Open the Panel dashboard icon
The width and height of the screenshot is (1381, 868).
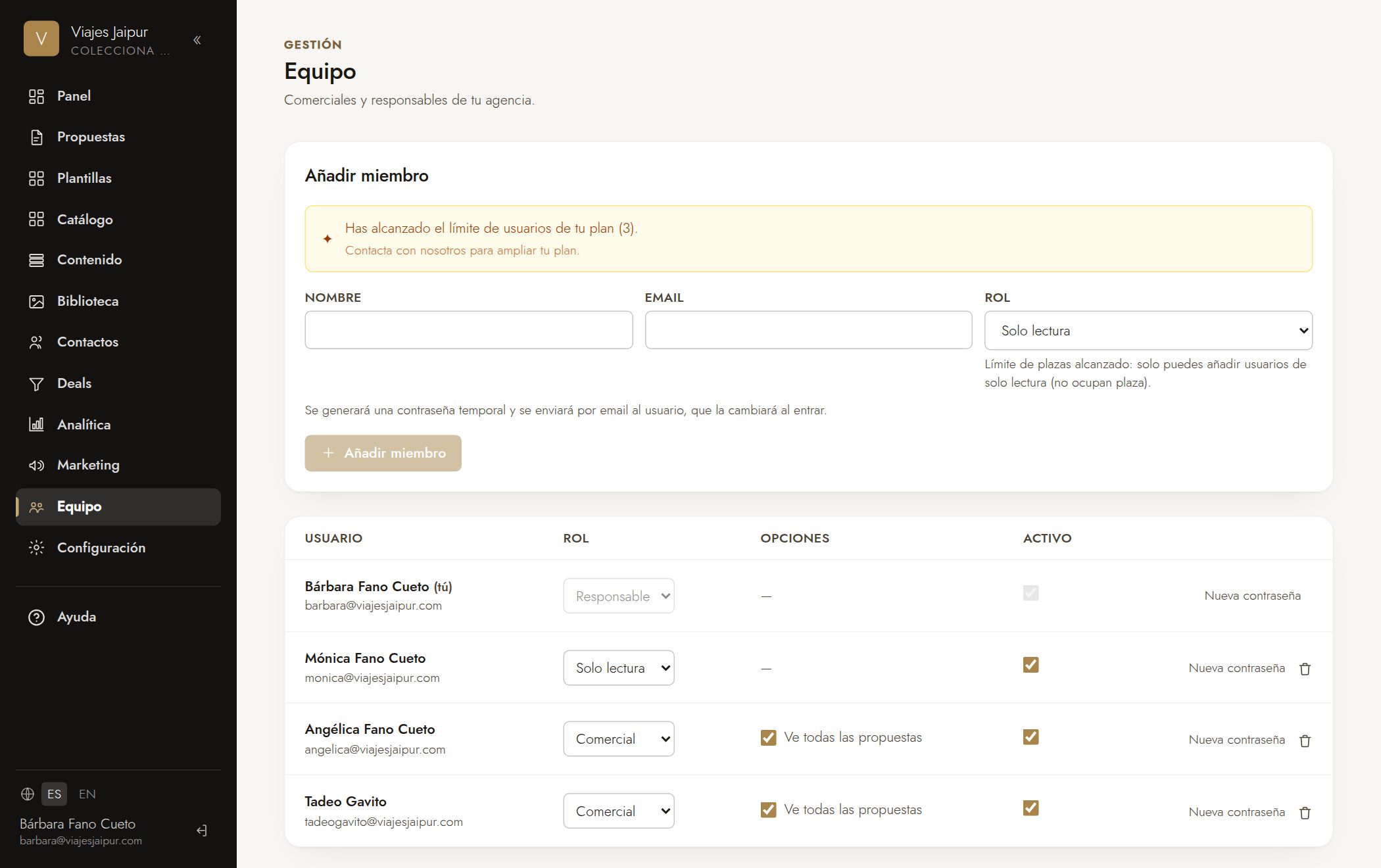tap(36, 97)
